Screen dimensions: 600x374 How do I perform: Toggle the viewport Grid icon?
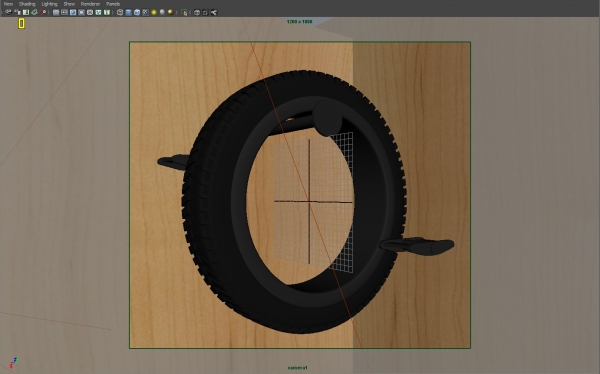pyautogui.click(x=56, y=12)
